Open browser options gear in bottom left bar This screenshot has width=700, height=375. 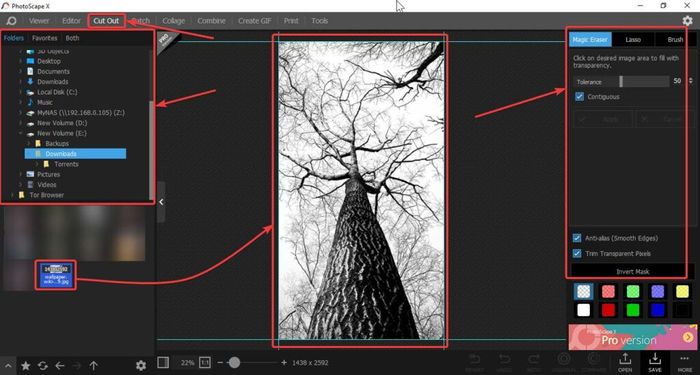[141, 366]
